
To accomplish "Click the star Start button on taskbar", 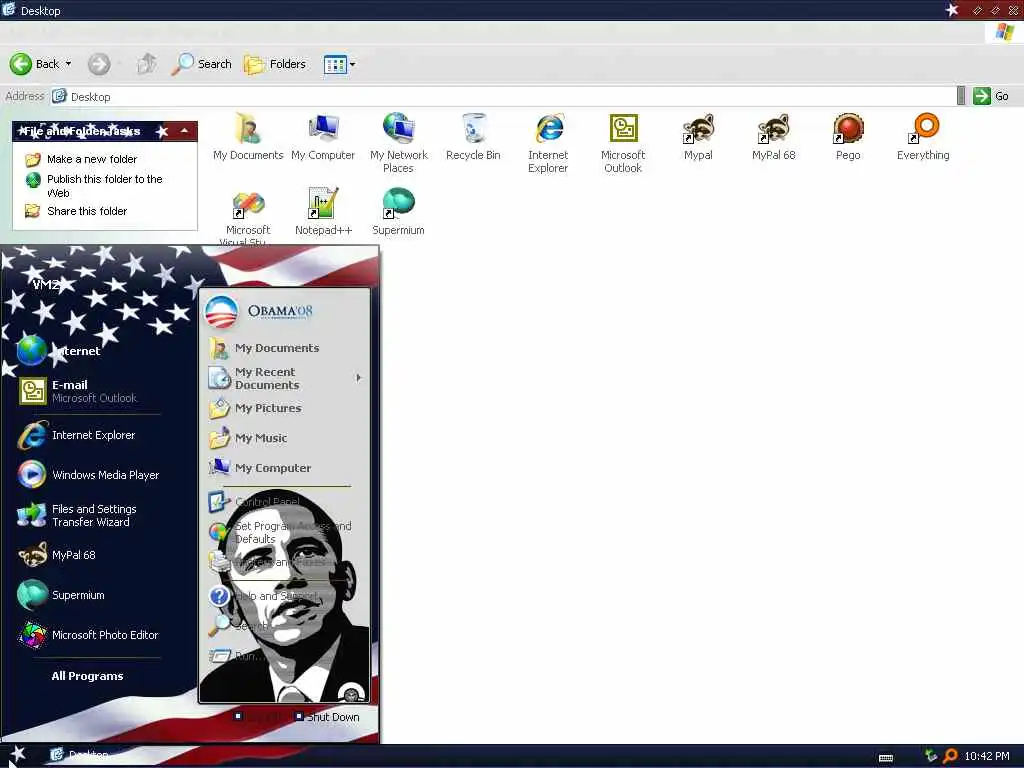I will (18, 756).
